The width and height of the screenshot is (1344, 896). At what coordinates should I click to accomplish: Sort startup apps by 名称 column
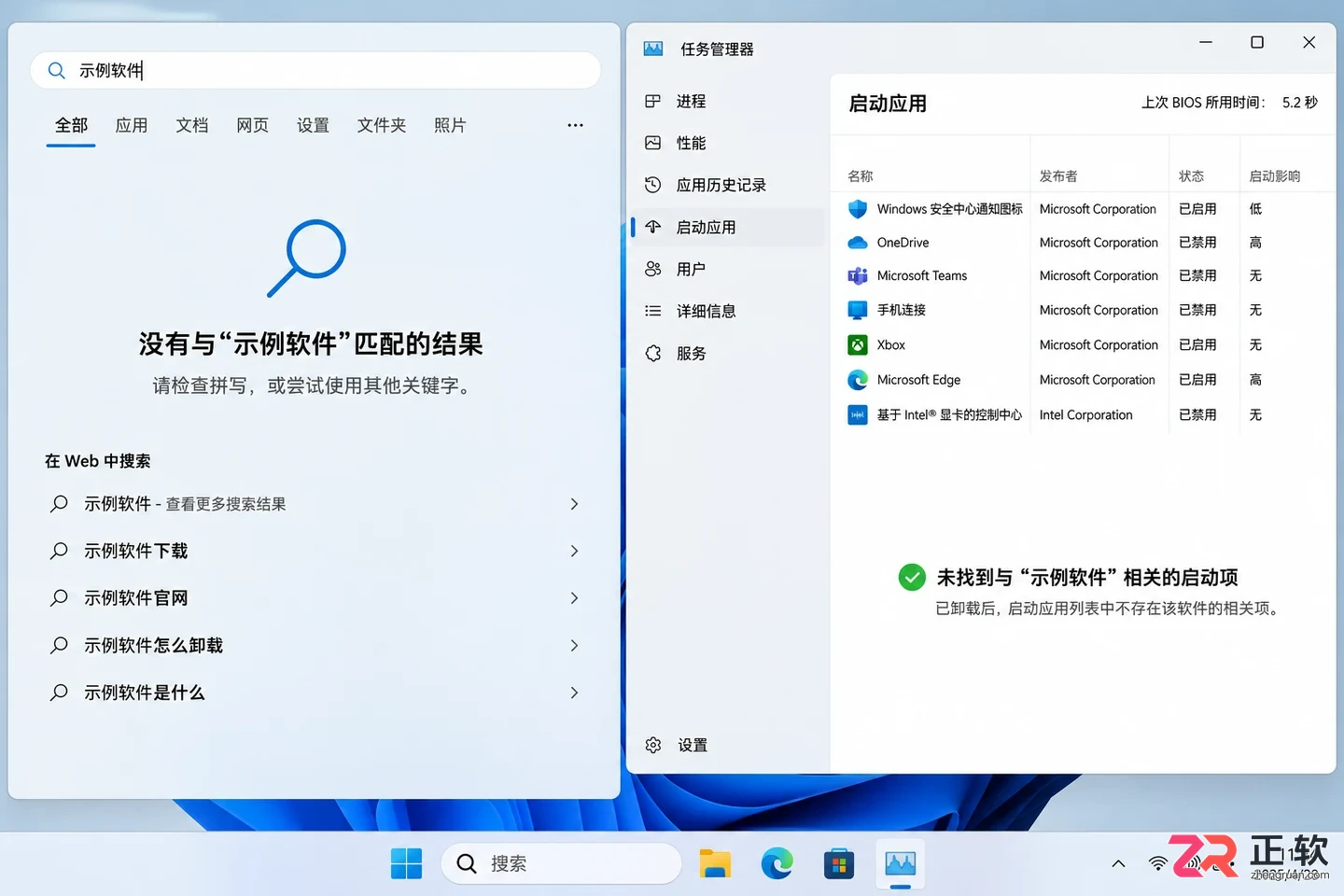point(860,175)
